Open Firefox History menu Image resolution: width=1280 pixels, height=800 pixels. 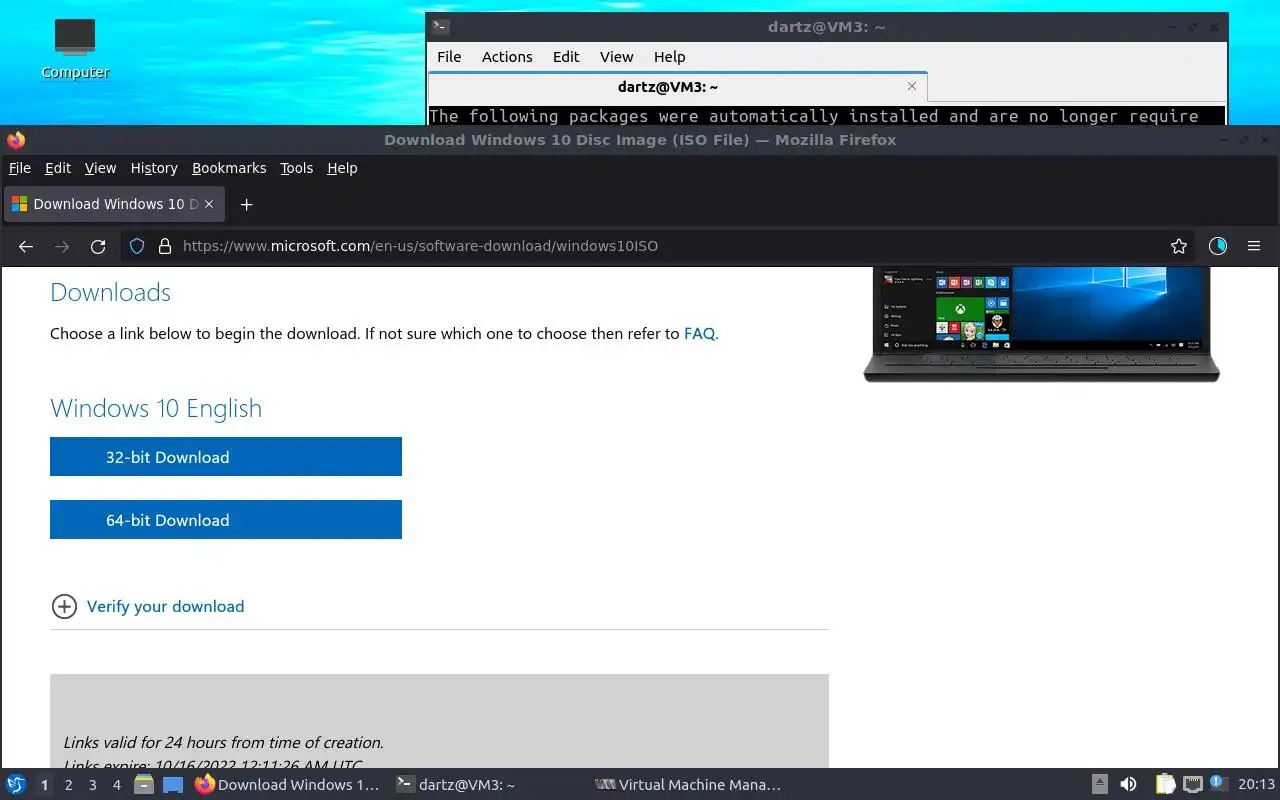[x=154, y=168]
